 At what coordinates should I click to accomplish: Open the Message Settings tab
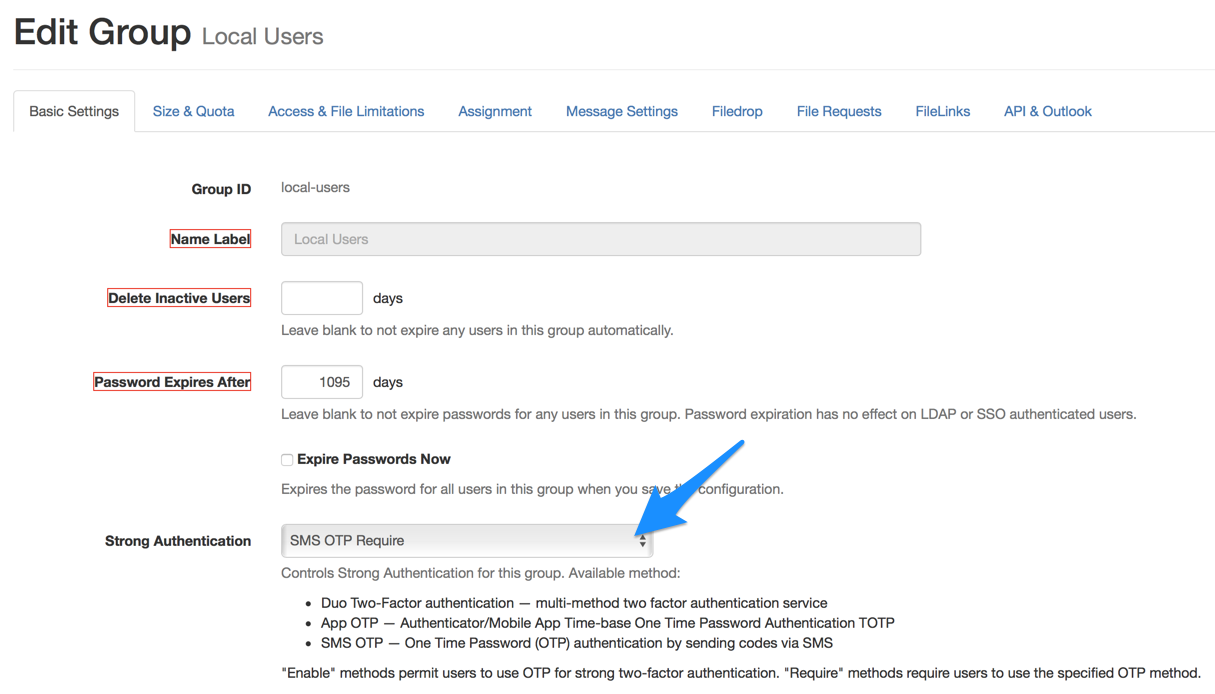pos(622,111)
